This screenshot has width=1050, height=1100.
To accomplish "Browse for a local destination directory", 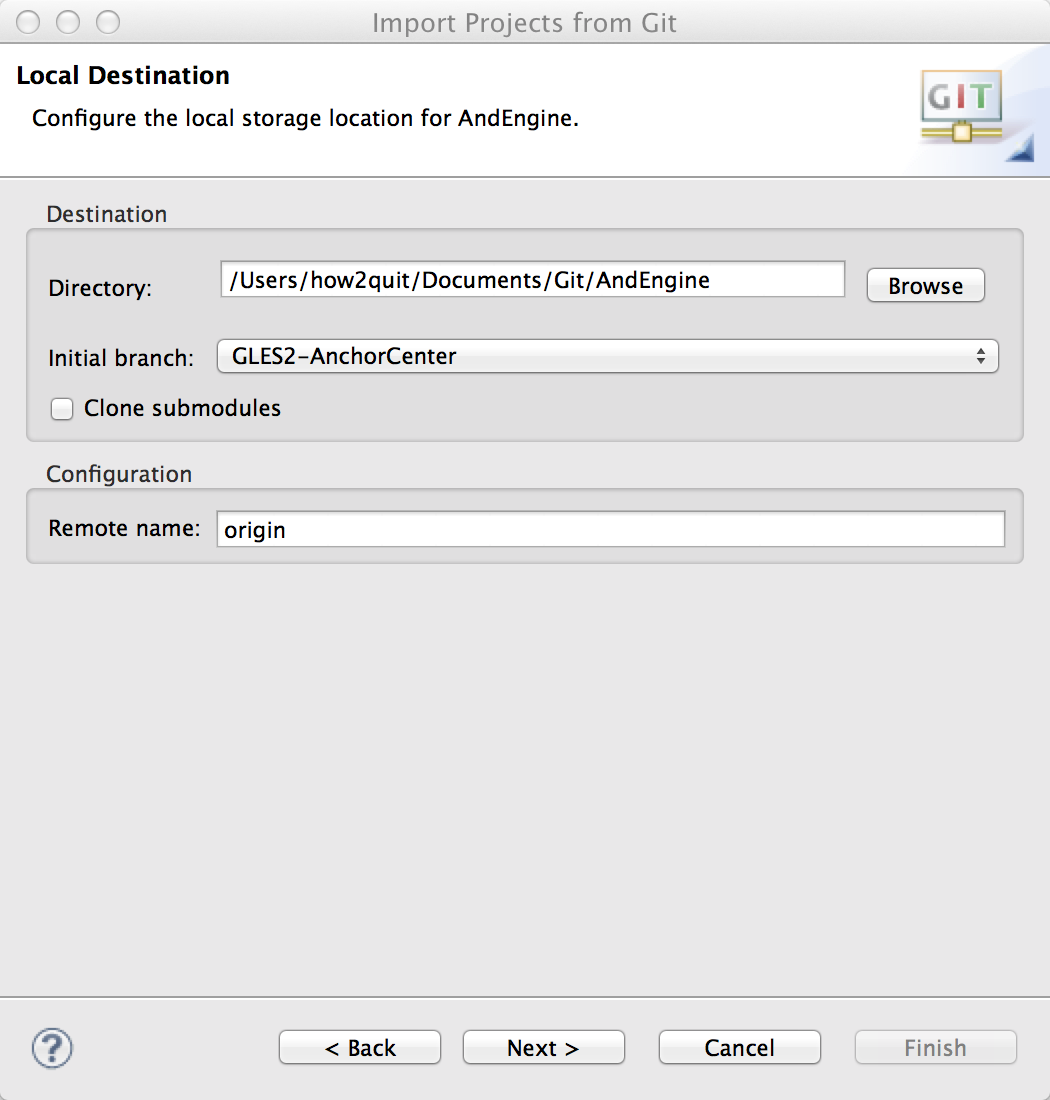I will pos(924,285).
